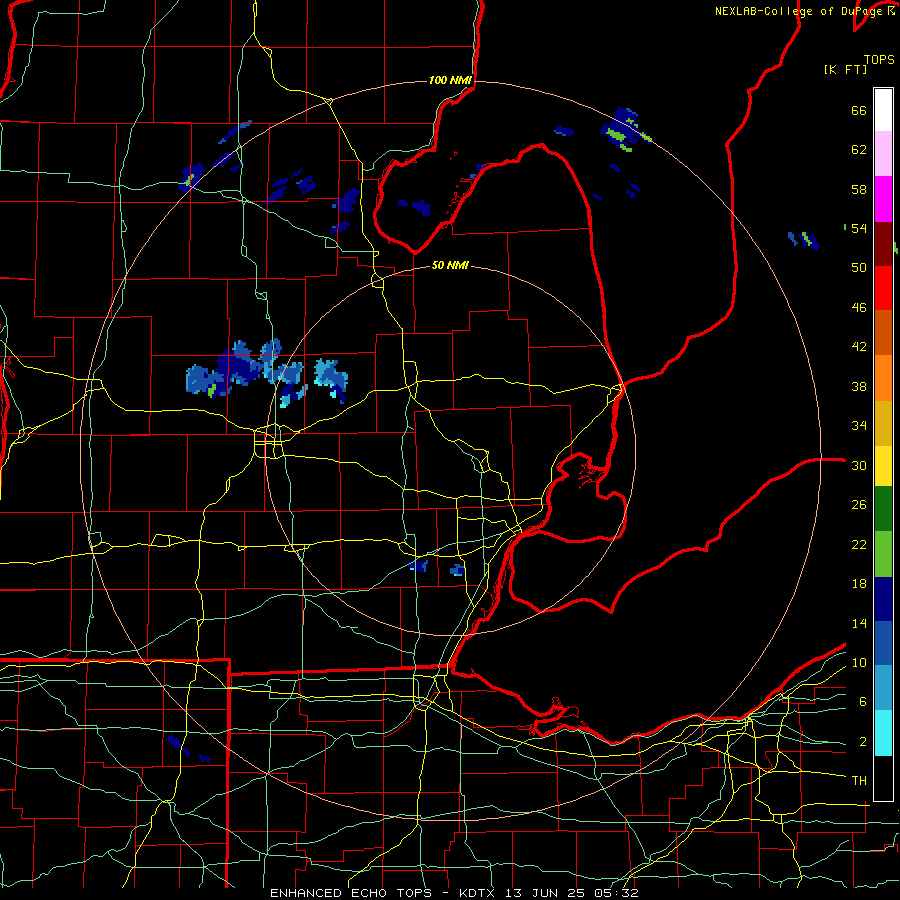The image size is (900, 900).
Task: Click the TH legend label
Action: point(859,781)
